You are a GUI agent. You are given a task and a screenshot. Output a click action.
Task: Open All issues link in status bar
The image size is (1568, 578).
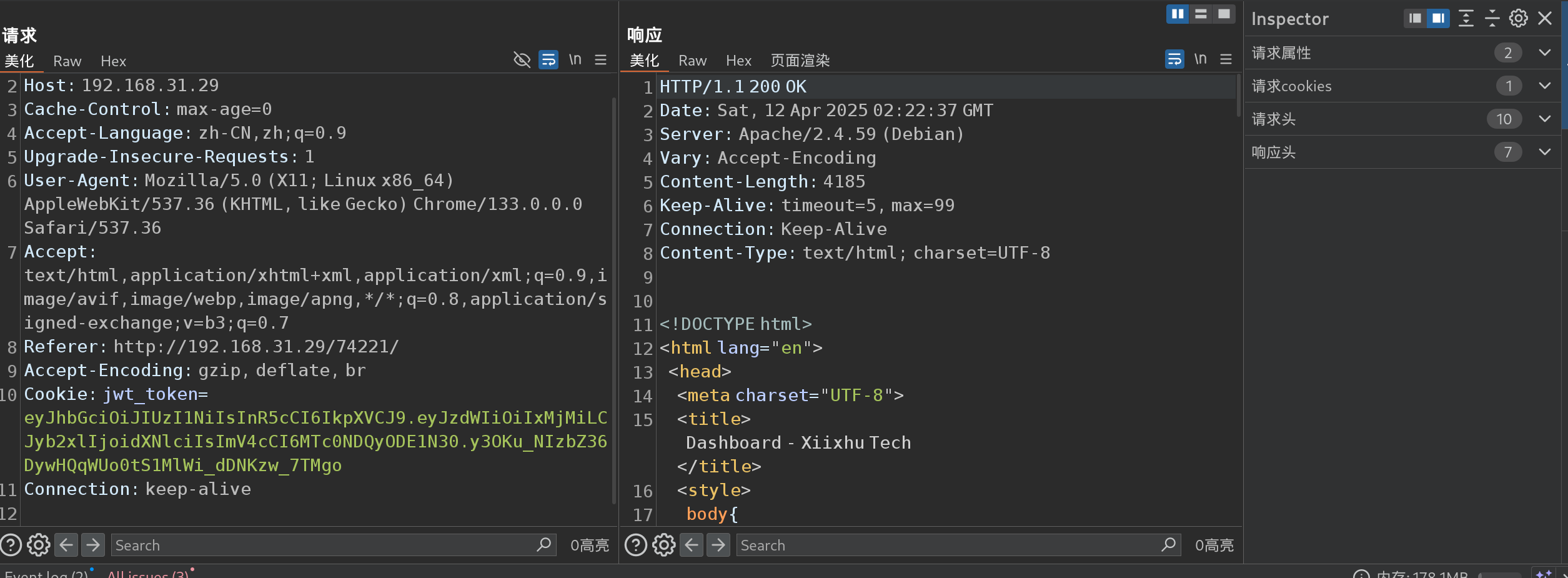[x=148, y=574]
